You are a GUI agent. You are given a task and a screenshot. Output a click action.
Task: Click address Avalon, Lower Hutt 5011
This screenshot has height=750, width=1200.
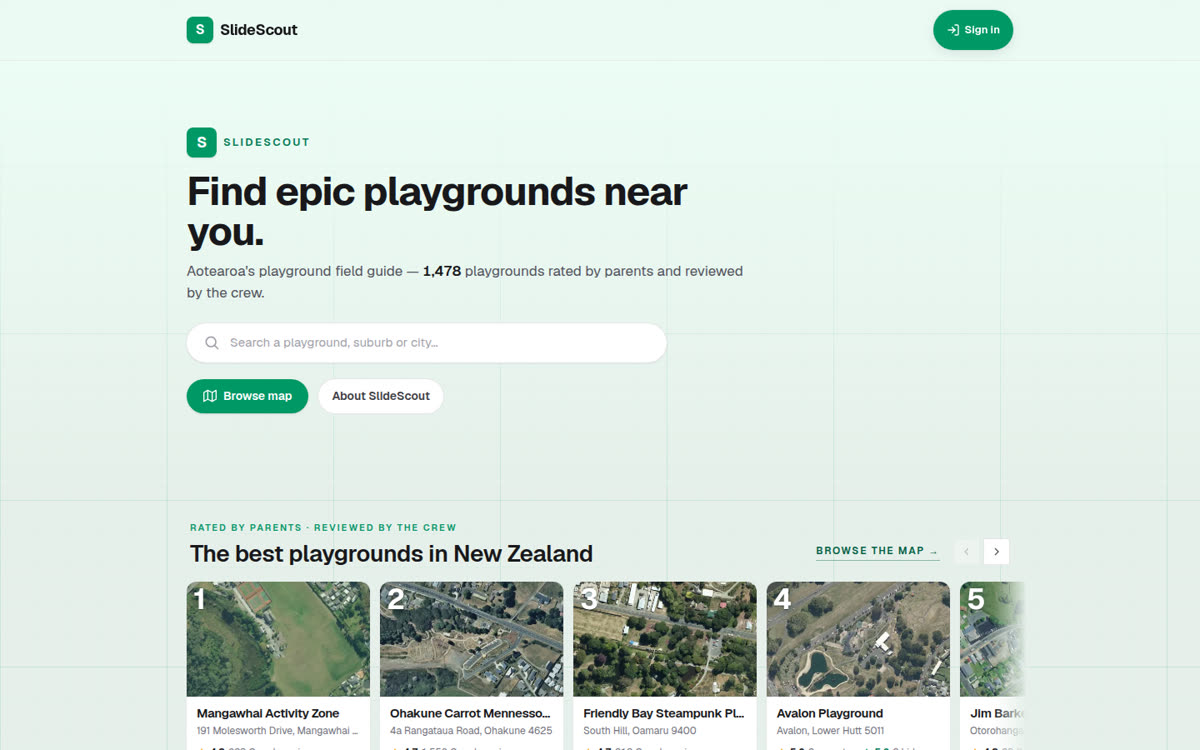click(x=830, y=731)
